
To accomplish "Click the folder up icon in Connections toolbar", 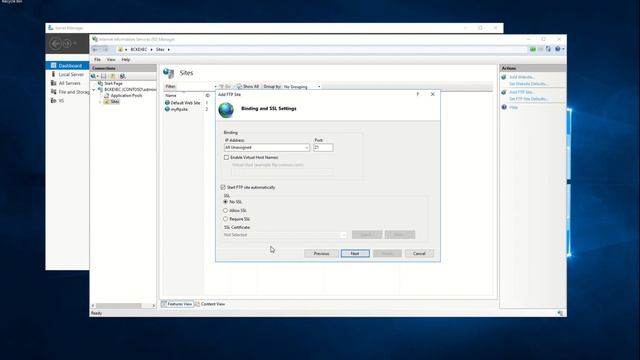I will 113,76.
